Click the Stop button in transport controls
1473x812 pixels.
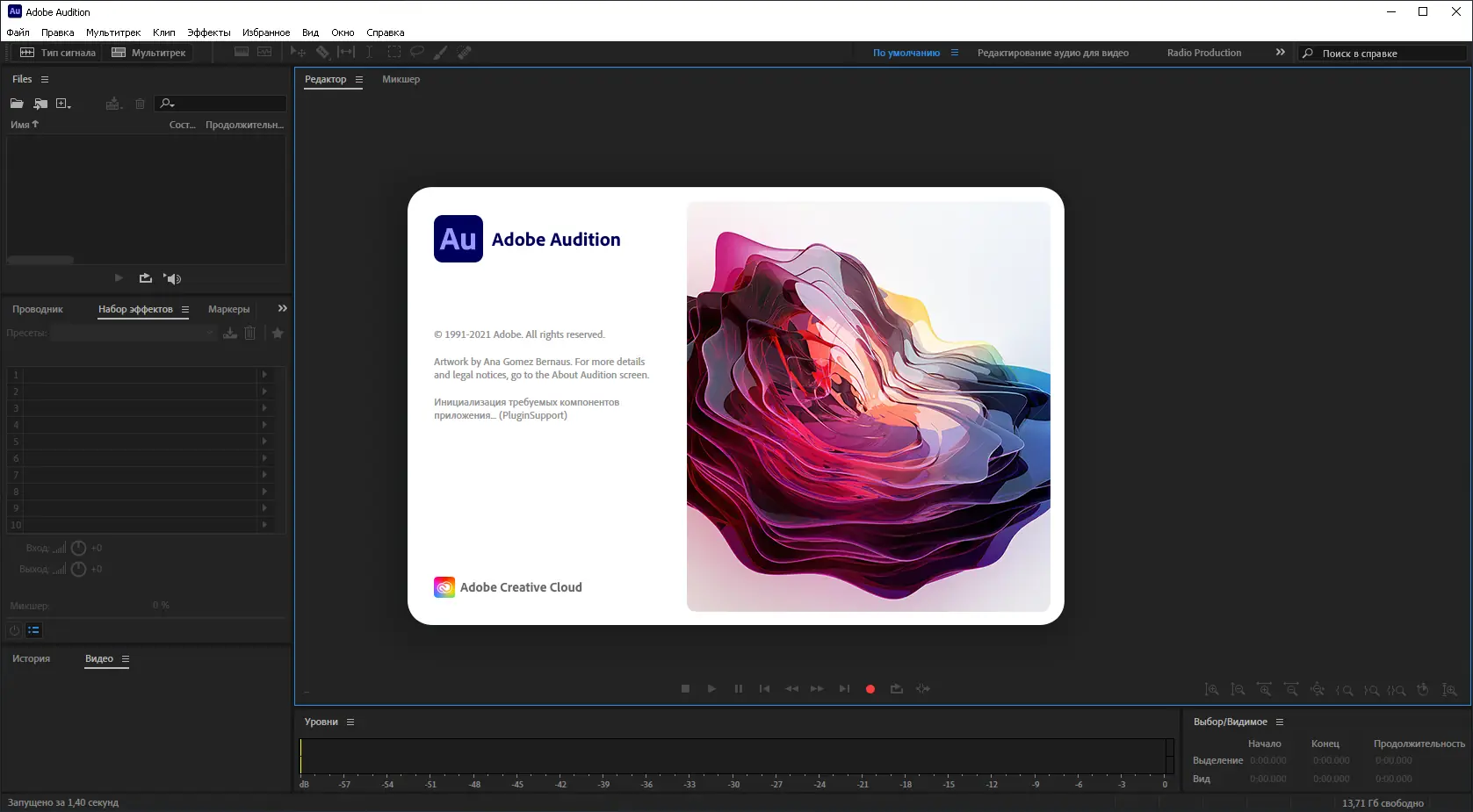[685, 689]
